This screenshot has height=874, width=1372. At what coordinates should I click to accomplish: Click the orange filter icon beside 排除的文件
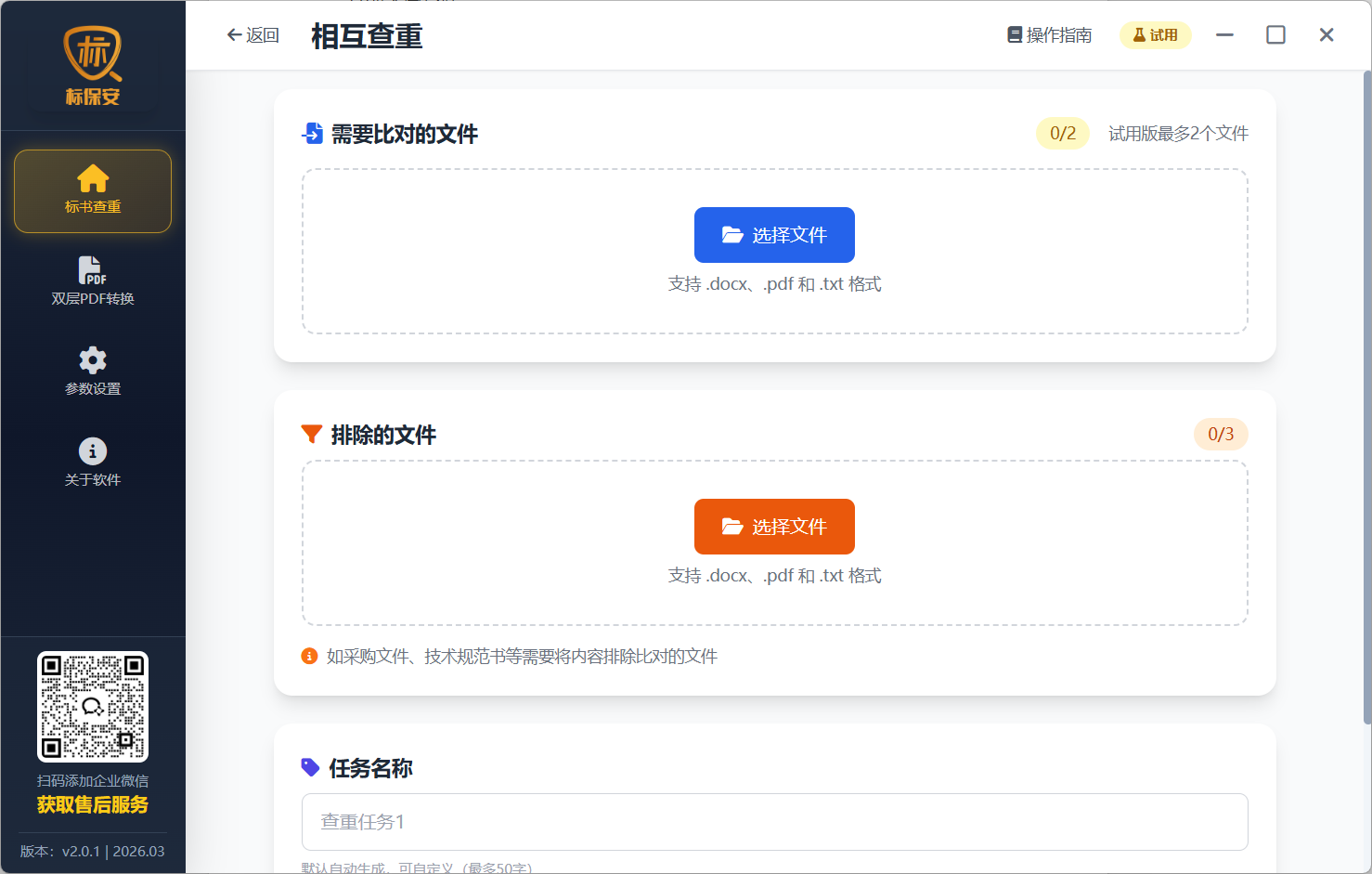pyautogui.click(x=312, y=434)
